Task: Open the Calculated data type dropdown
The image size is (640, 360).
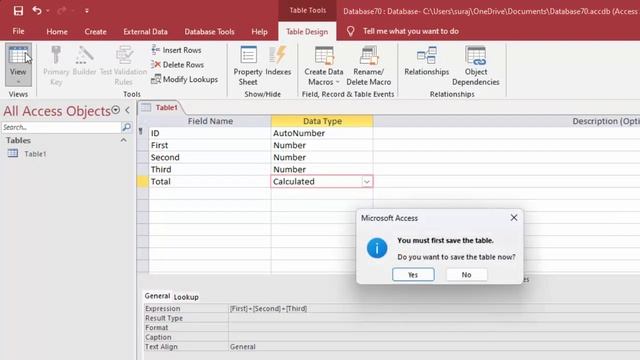Action: click(x=367, y=182)
